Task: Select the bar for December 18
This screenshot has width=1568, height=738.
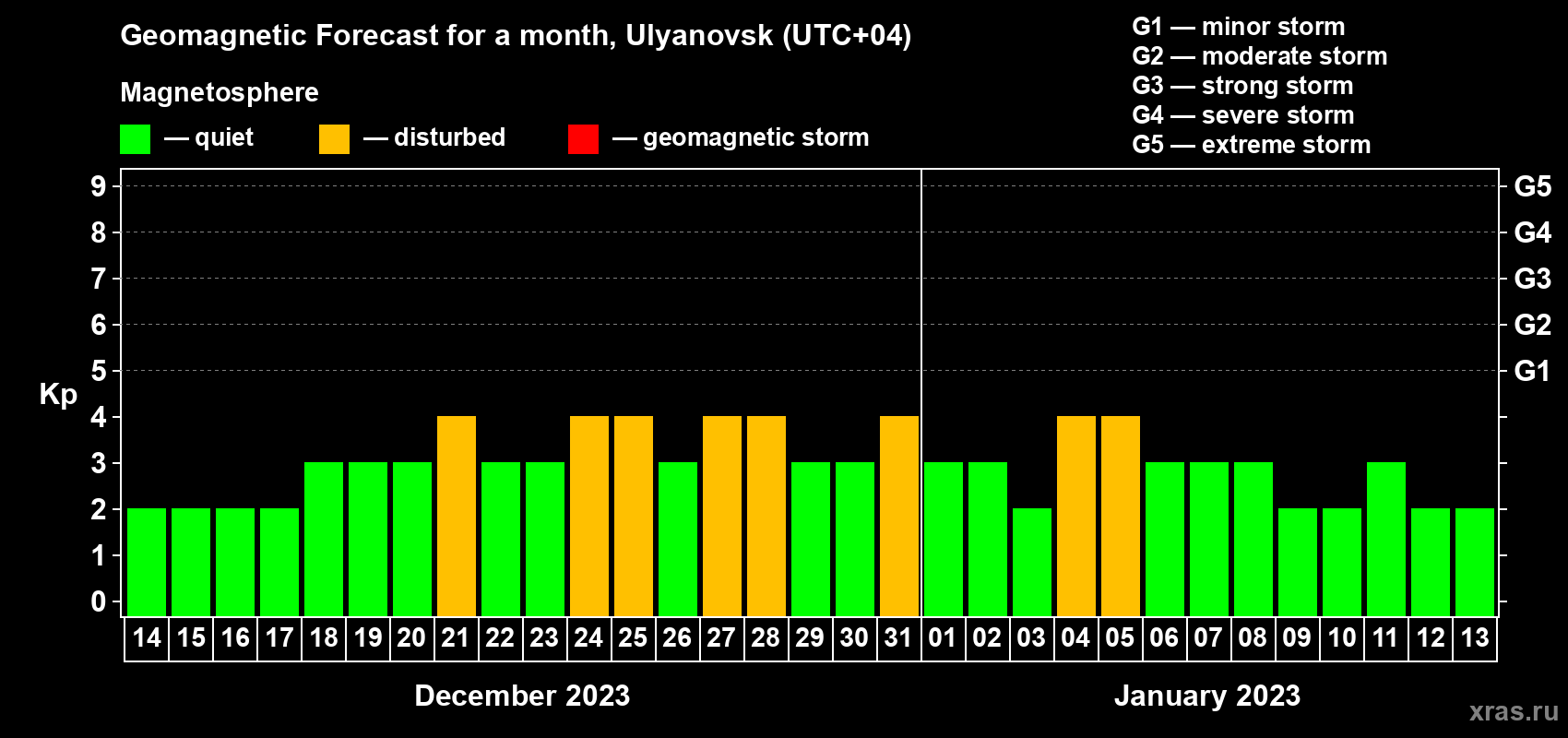Action: click(324, 539)
